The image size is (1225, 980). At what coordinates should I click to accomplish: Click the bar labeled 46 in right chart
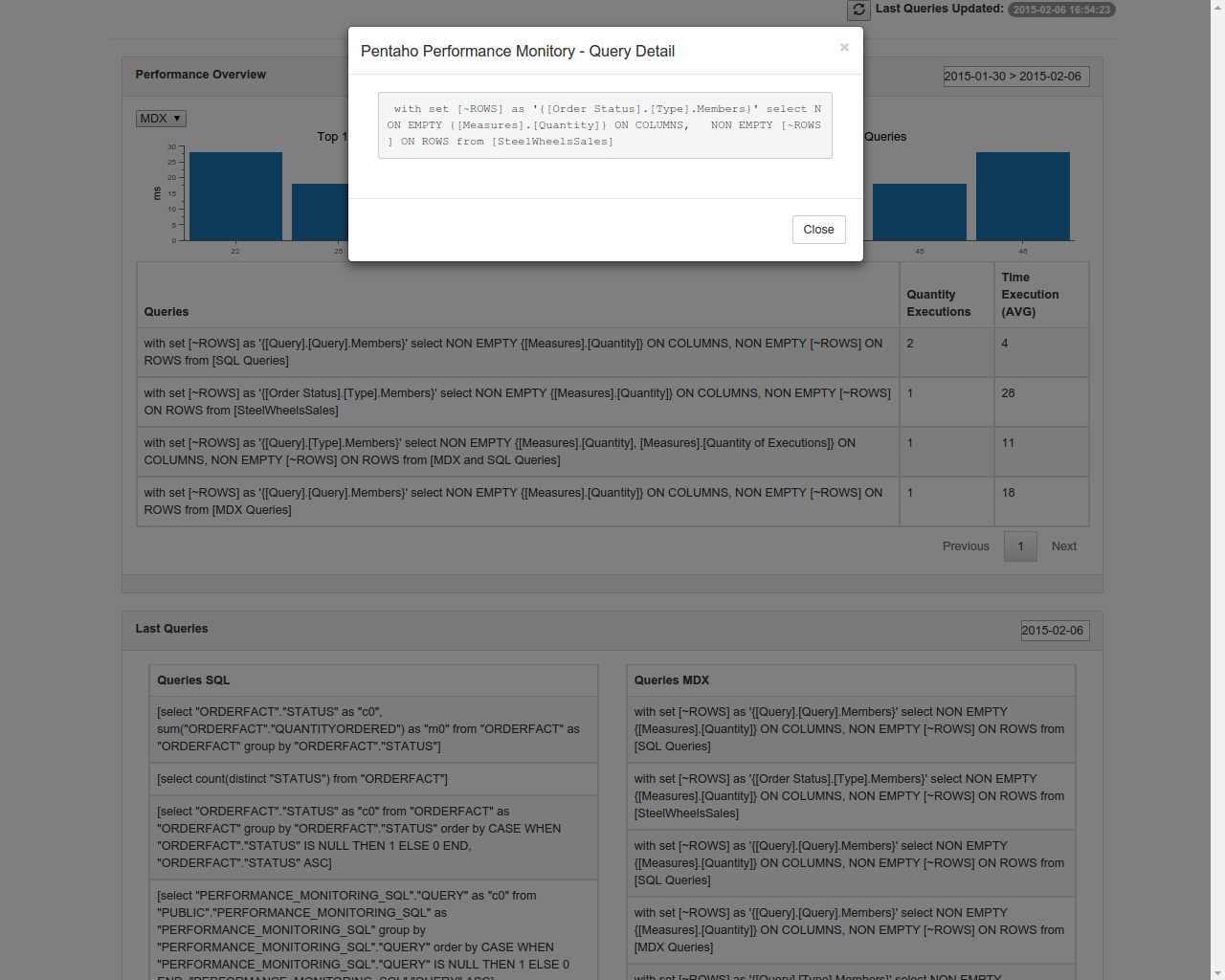pyautogui.click(x=1023, y=196)
